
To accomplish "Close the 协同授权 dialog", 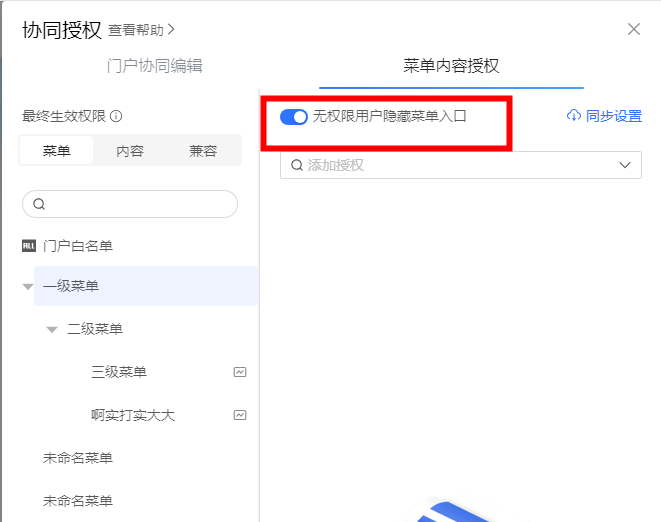I will click(x=634, y=29).
